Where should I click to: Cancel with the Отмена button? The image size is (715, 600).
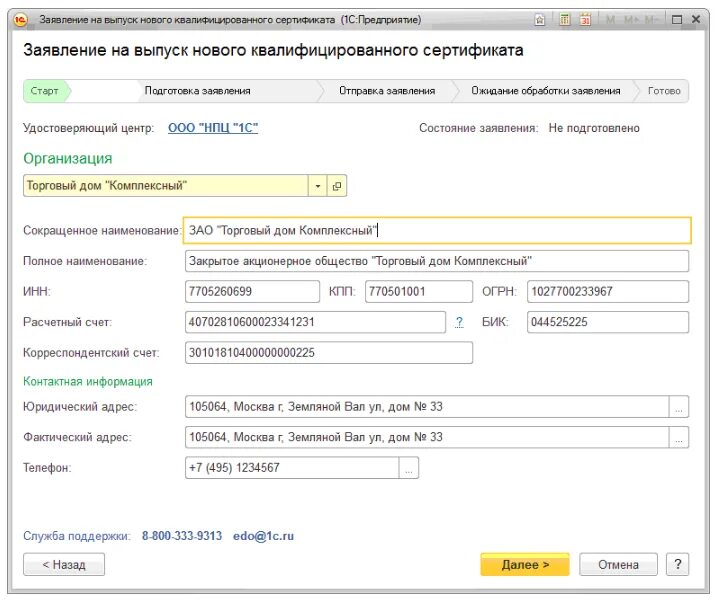coord(618,565)
